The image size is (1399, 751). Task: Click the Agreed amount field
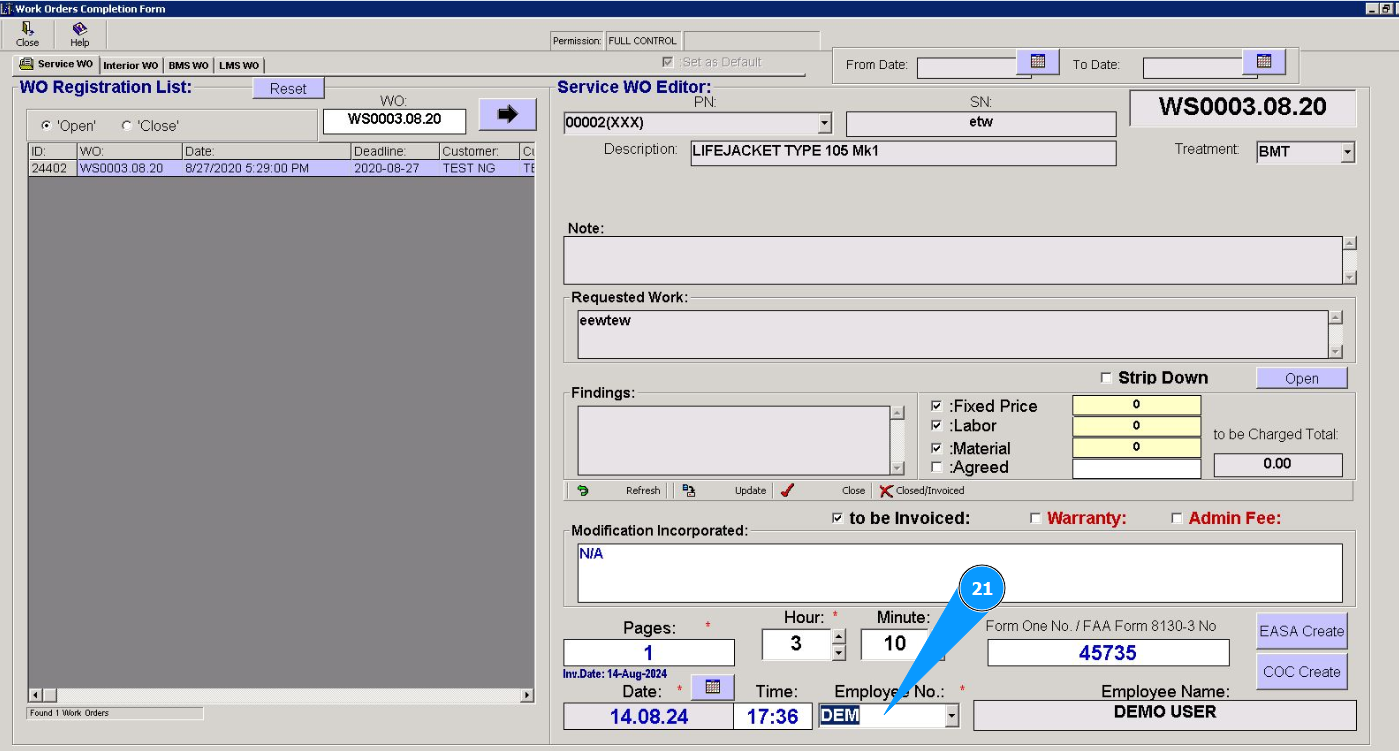coord(1136,469)
